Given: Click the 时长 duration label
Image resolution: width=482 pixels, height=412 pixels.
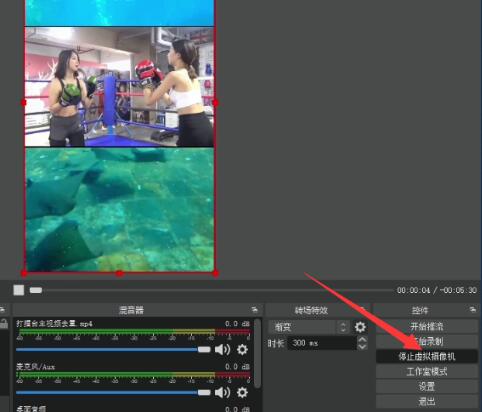Looking at the screenshot, I should pyautogui.click(x=276, y=343).
